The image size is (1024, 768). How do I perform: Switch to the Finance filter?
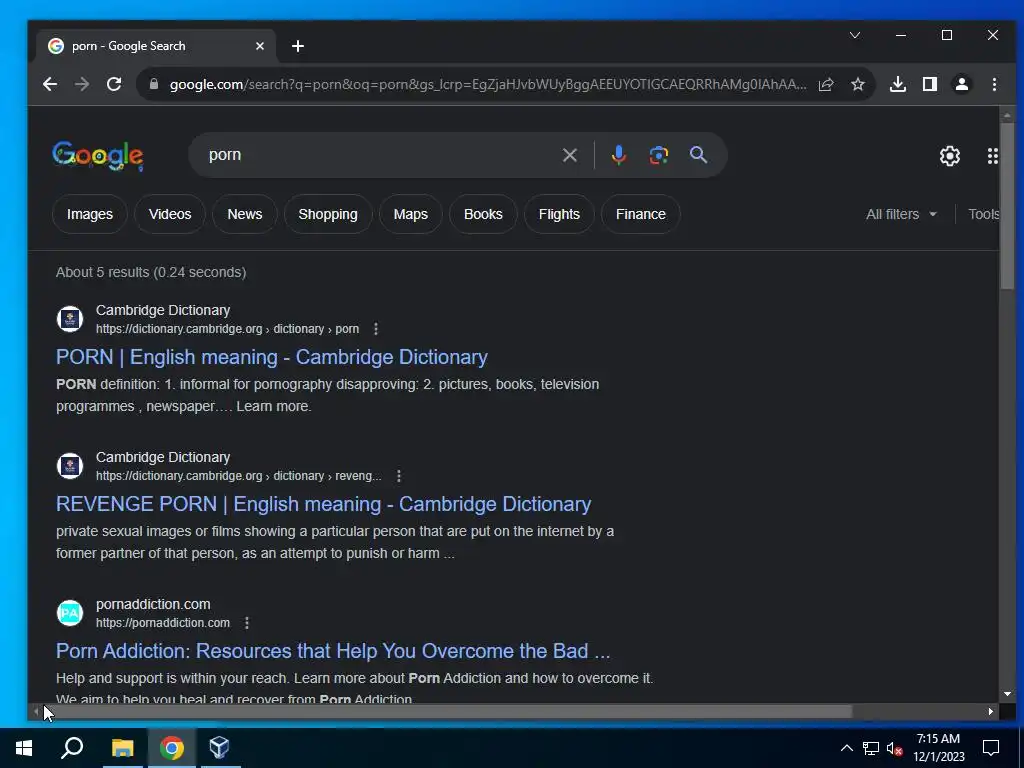(641, 214)
